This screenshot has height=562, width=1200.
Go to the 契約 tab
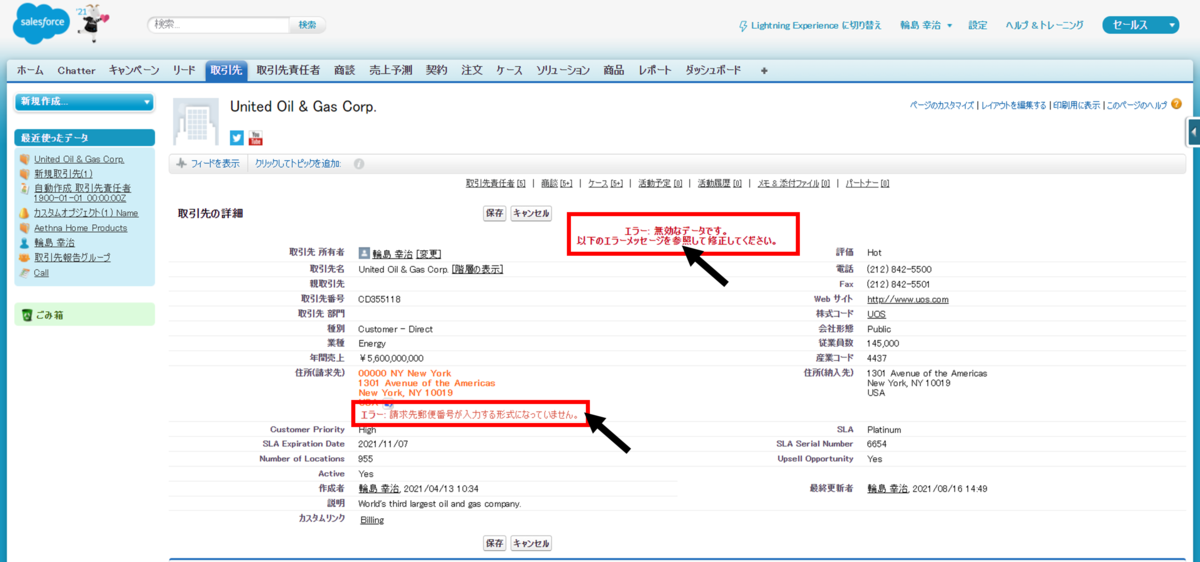pyautogui.click(x=436, y=71)
